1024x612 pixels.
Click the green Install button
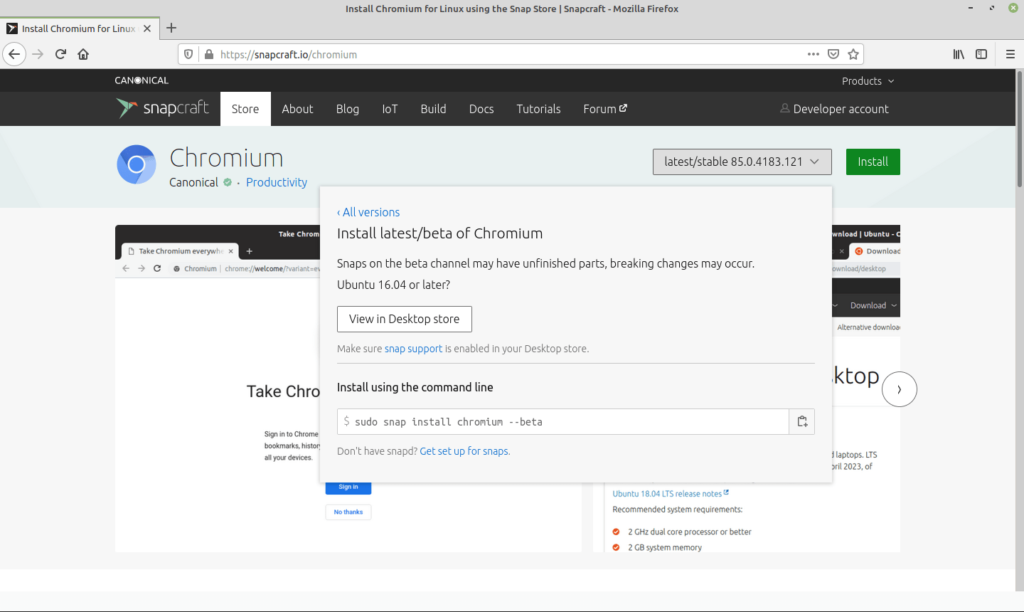(872, 161)
